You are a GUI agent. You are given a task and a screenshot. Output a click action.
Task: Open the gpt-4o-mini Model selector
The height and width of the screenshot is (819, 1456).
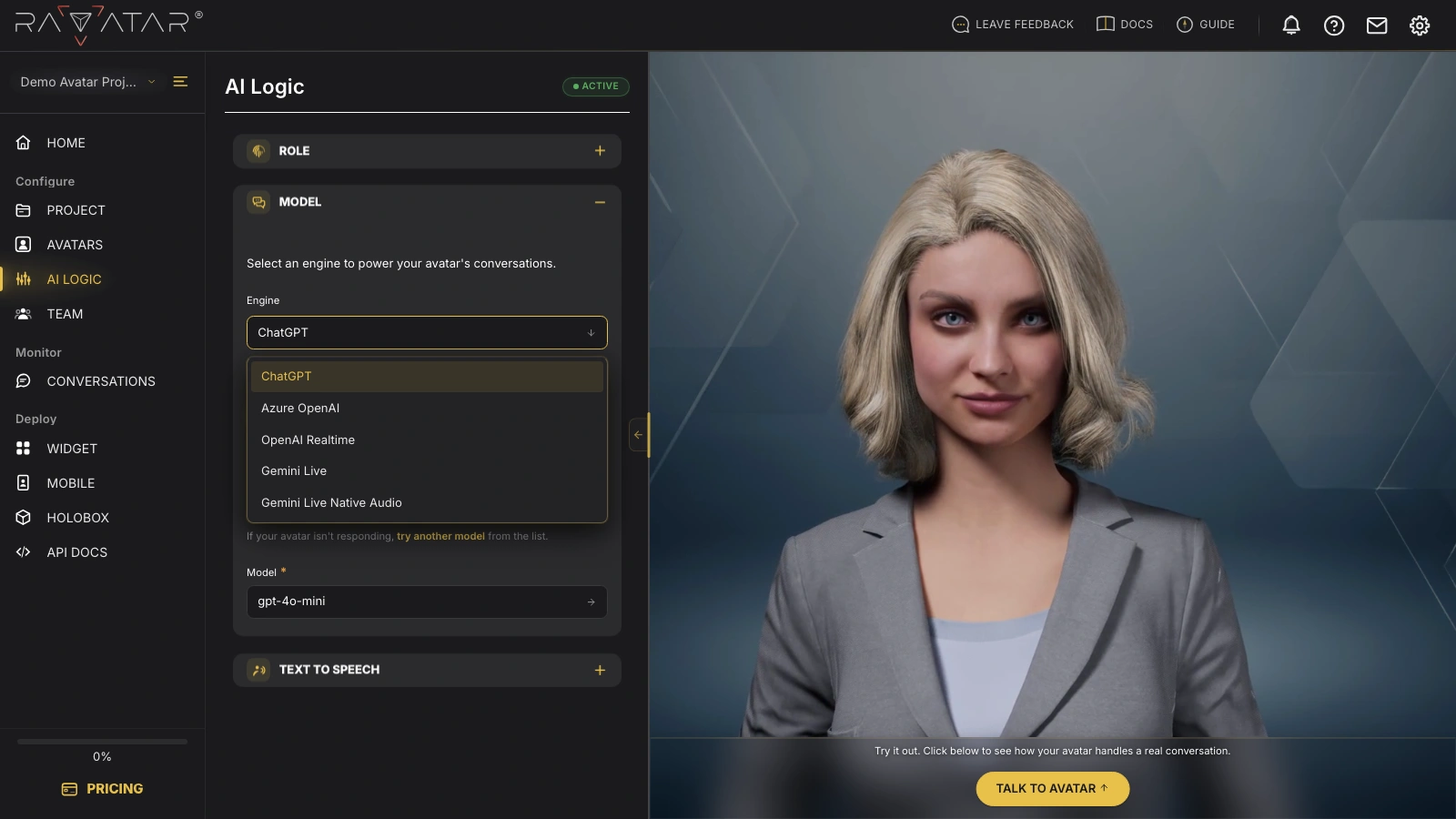tap(427, 602)
